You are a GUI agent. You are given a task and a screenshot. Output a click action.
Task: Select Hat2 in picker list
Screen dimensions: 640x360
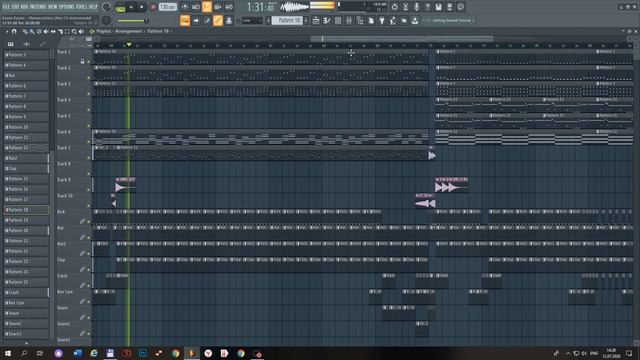[26, 158]
